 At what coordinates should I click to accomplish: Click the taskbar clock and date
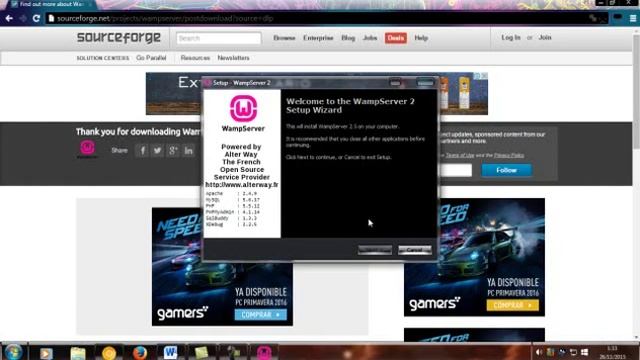click(612, 353)
